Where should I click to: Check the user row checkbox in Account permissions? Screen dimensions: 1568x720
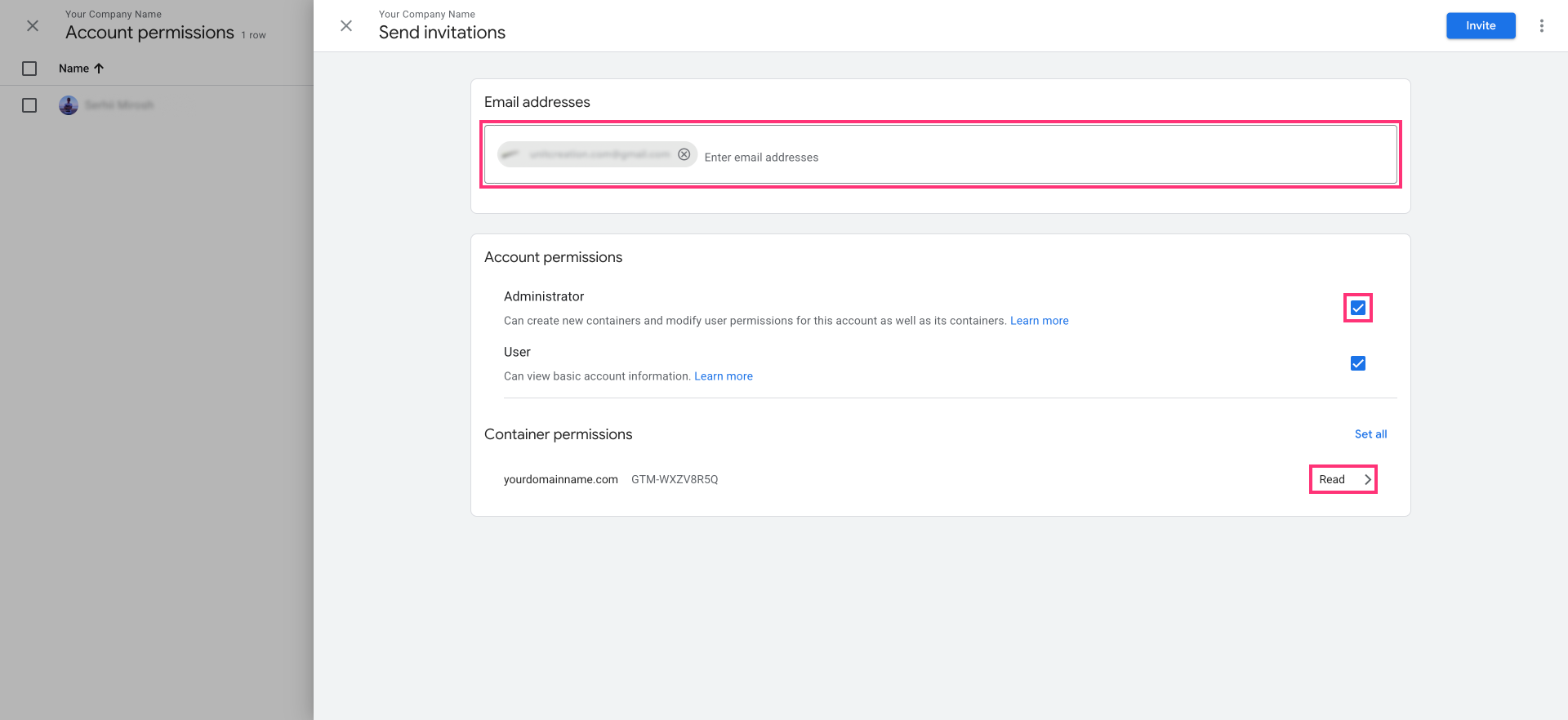click(29, 105)
